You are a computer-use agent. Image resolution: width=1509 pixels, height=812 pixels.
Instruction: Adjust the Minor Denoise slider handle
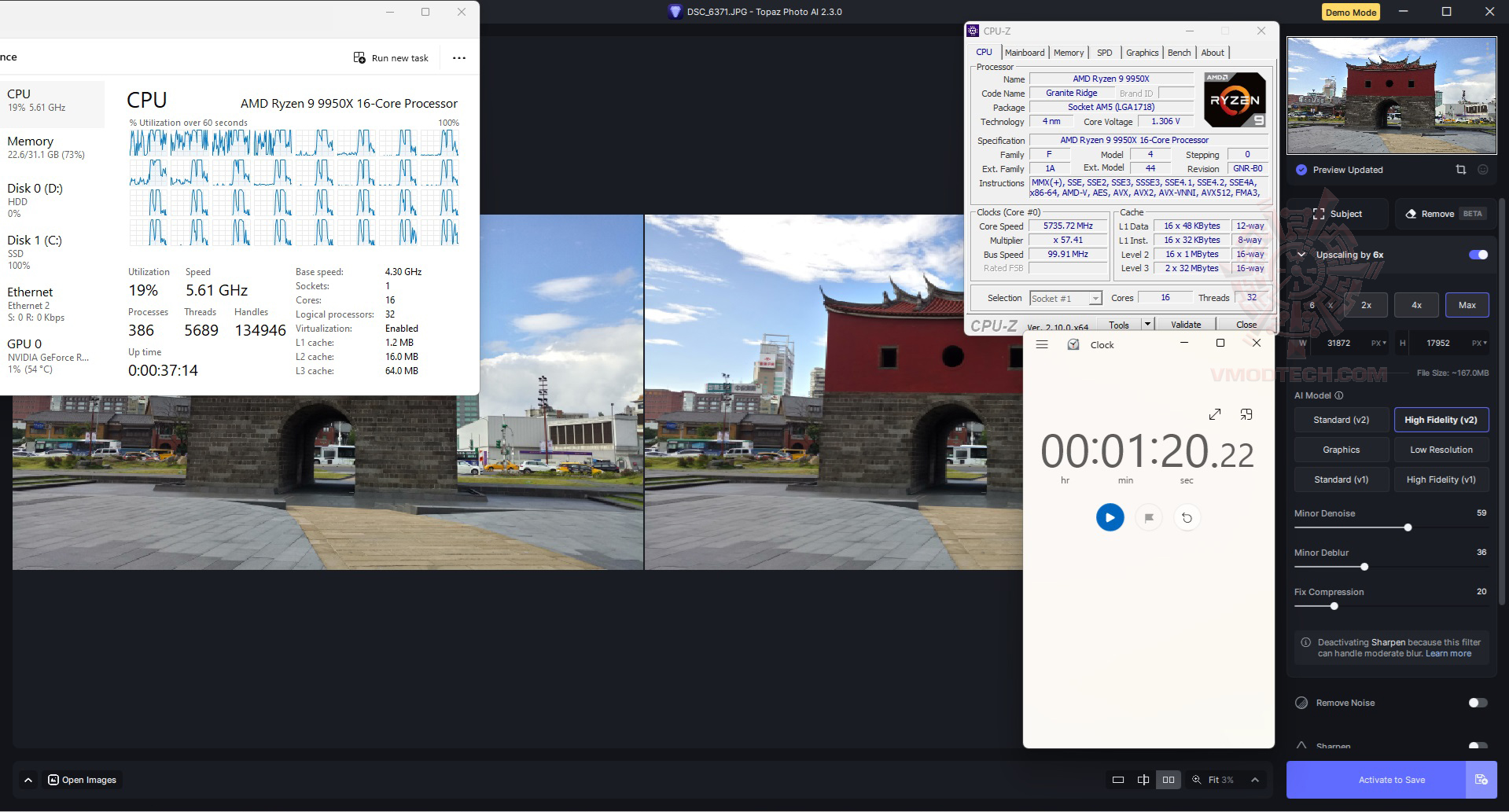click(1408, 527)
